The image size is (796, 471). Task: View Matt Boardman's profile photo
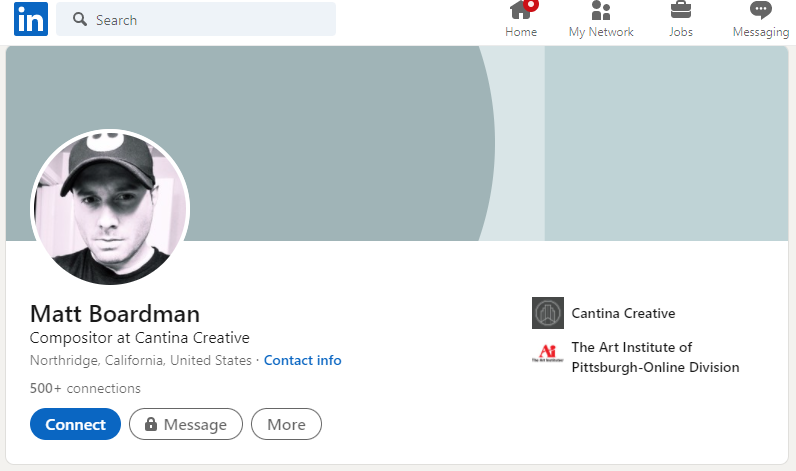[x=110, y=207]
